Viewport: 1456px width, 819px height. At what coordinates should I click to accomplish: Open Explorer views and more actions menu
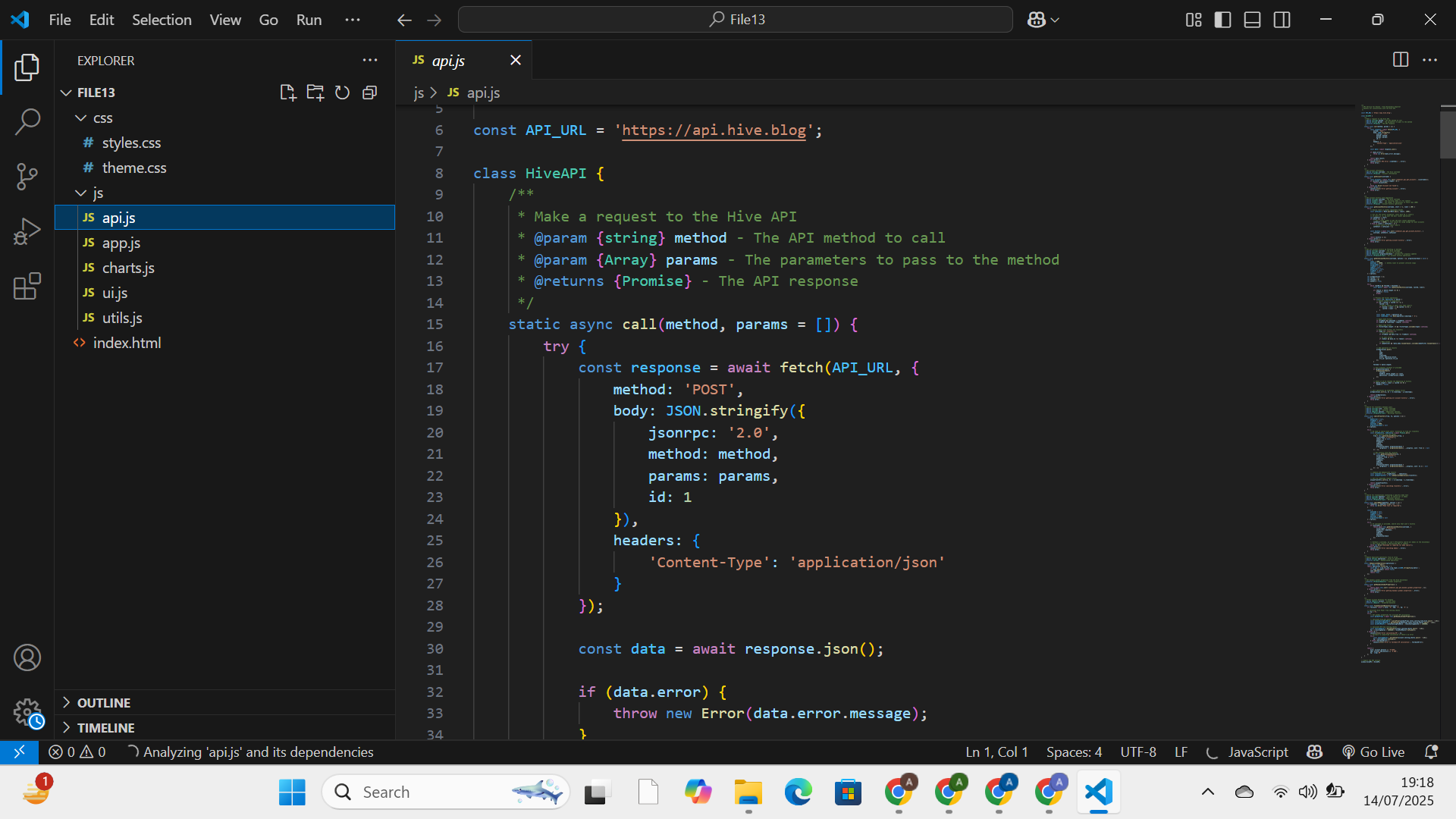370,60
